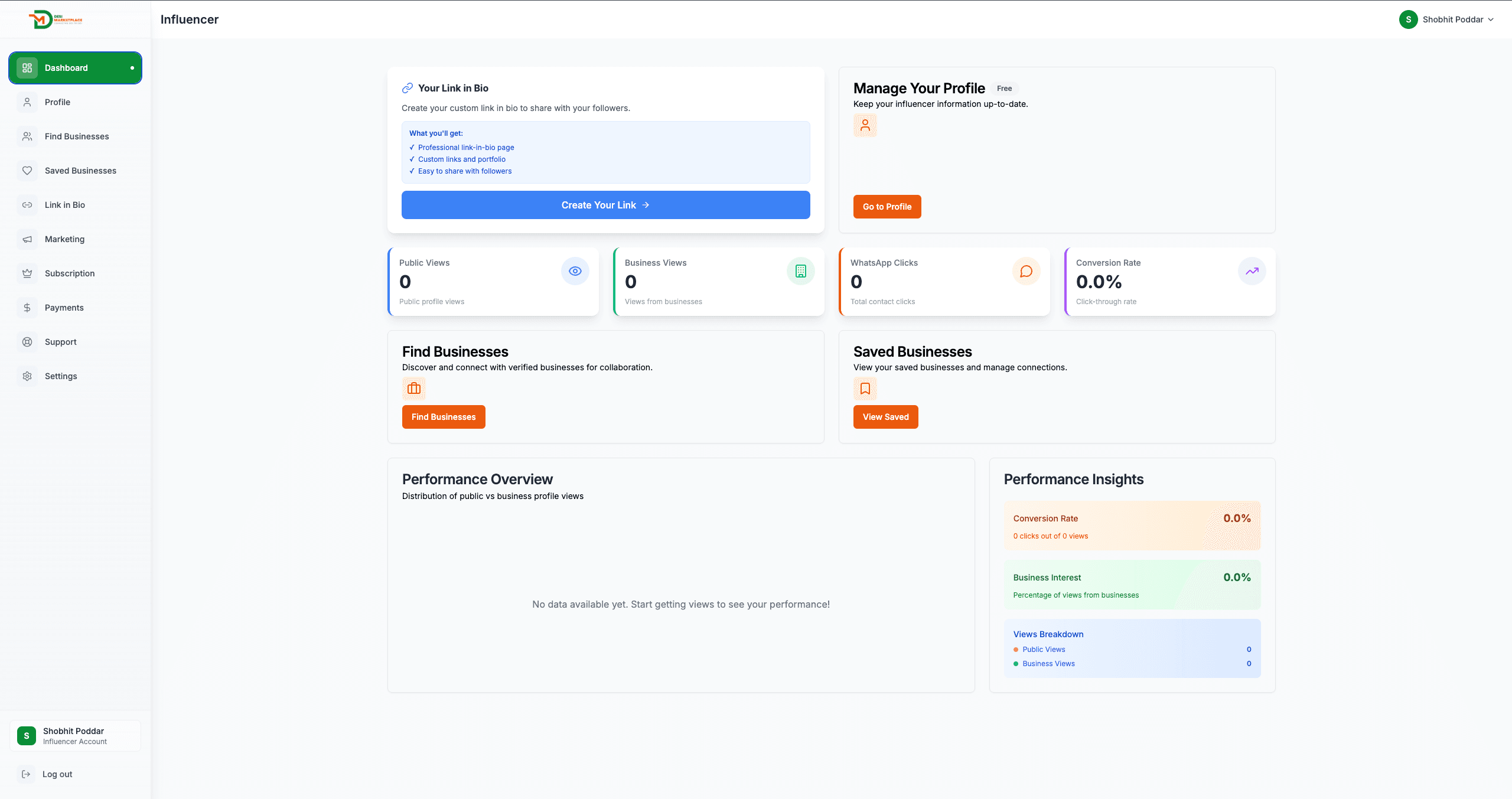Click 'Professional link-in-bio page' text

tap(466, 148)
